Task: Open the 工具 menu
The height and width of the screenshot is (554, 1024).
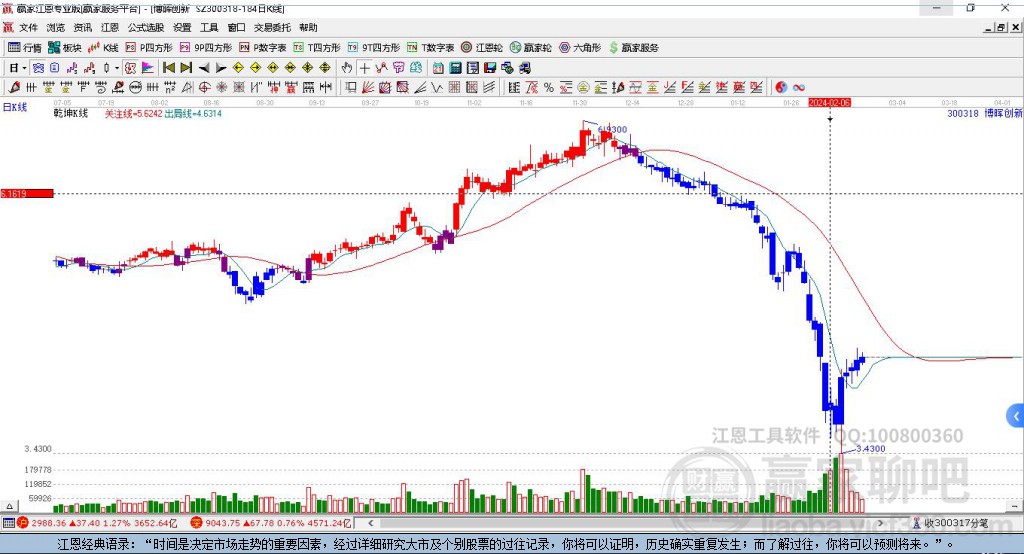Action: point(209,27)
